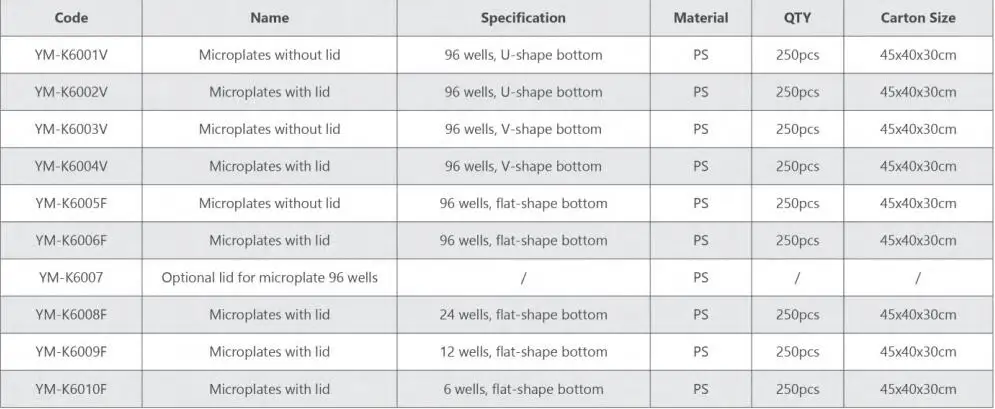Select the YM-K6002V code cell
The width and height of the screenshot is (995, 409).
(x=71, y=92)
